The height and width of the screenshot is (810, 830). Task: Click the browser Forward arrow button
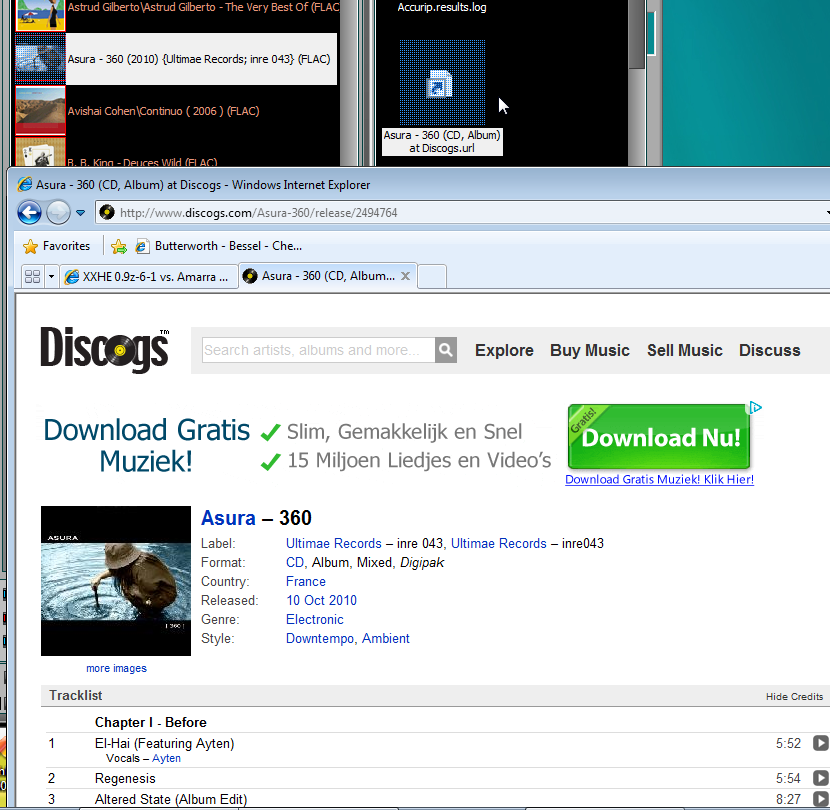[58, 213]
